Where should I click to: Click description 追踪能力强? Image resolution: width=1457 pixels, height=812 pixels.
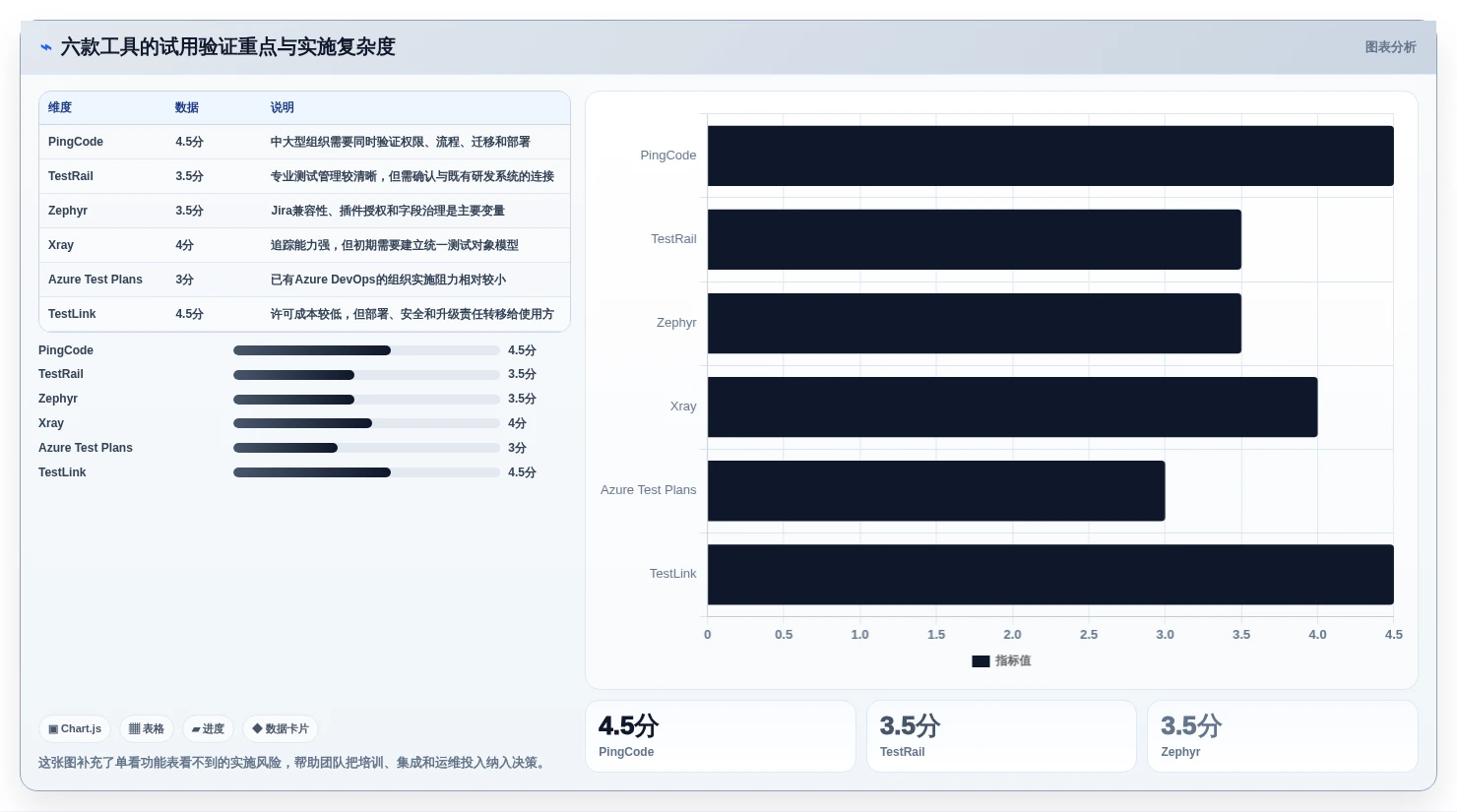395,245
